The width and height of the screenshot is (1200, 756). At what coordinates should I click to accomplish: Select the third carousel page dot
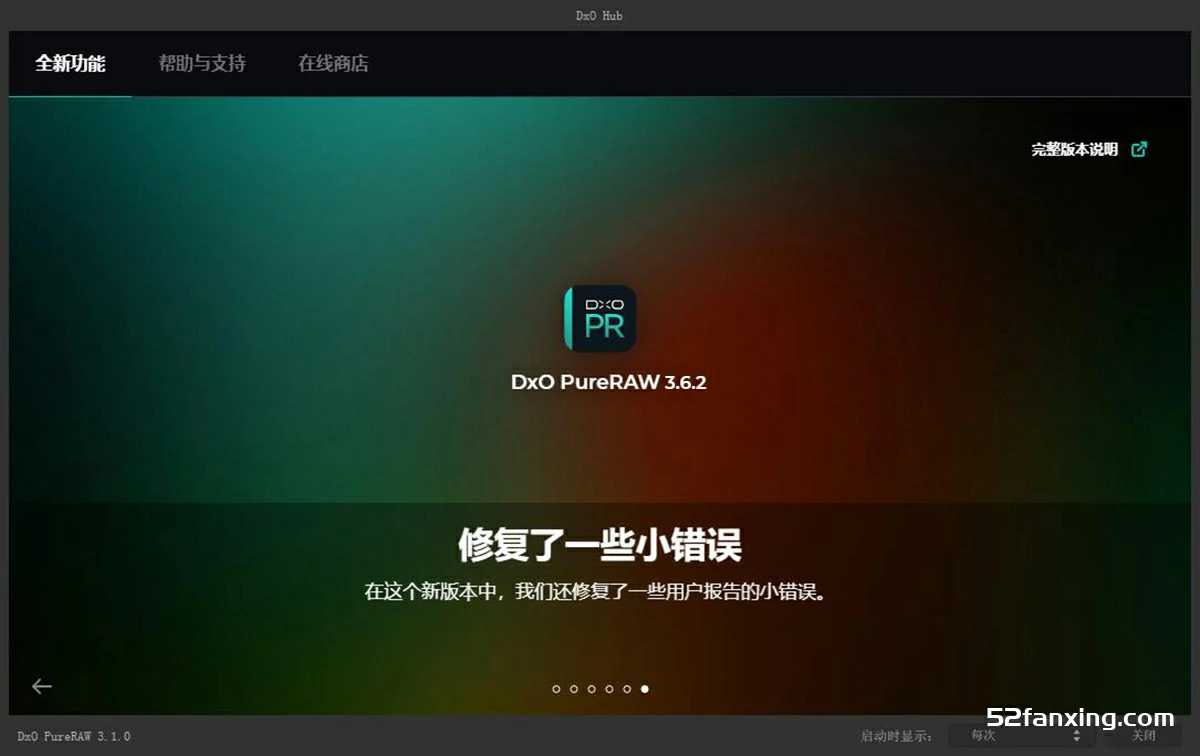click(x=592, y=689)
